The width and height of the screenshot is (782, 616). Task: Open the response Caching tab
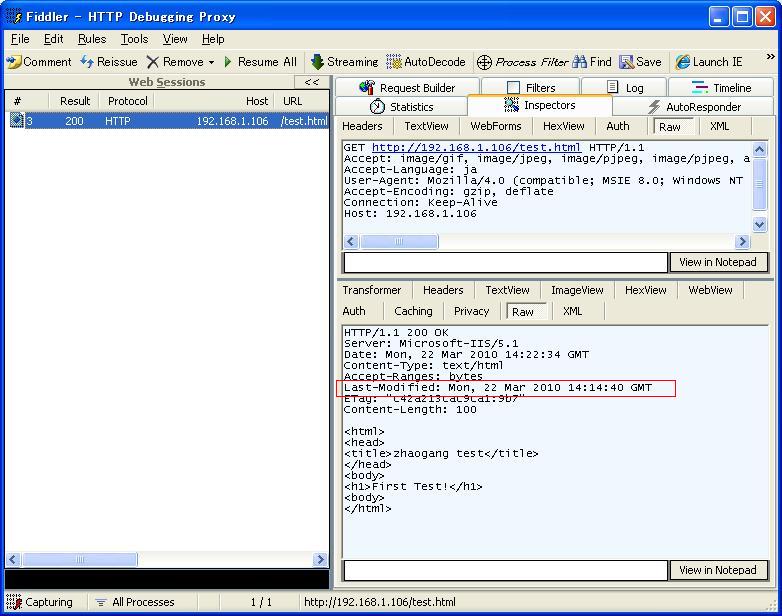pos(413,311)
